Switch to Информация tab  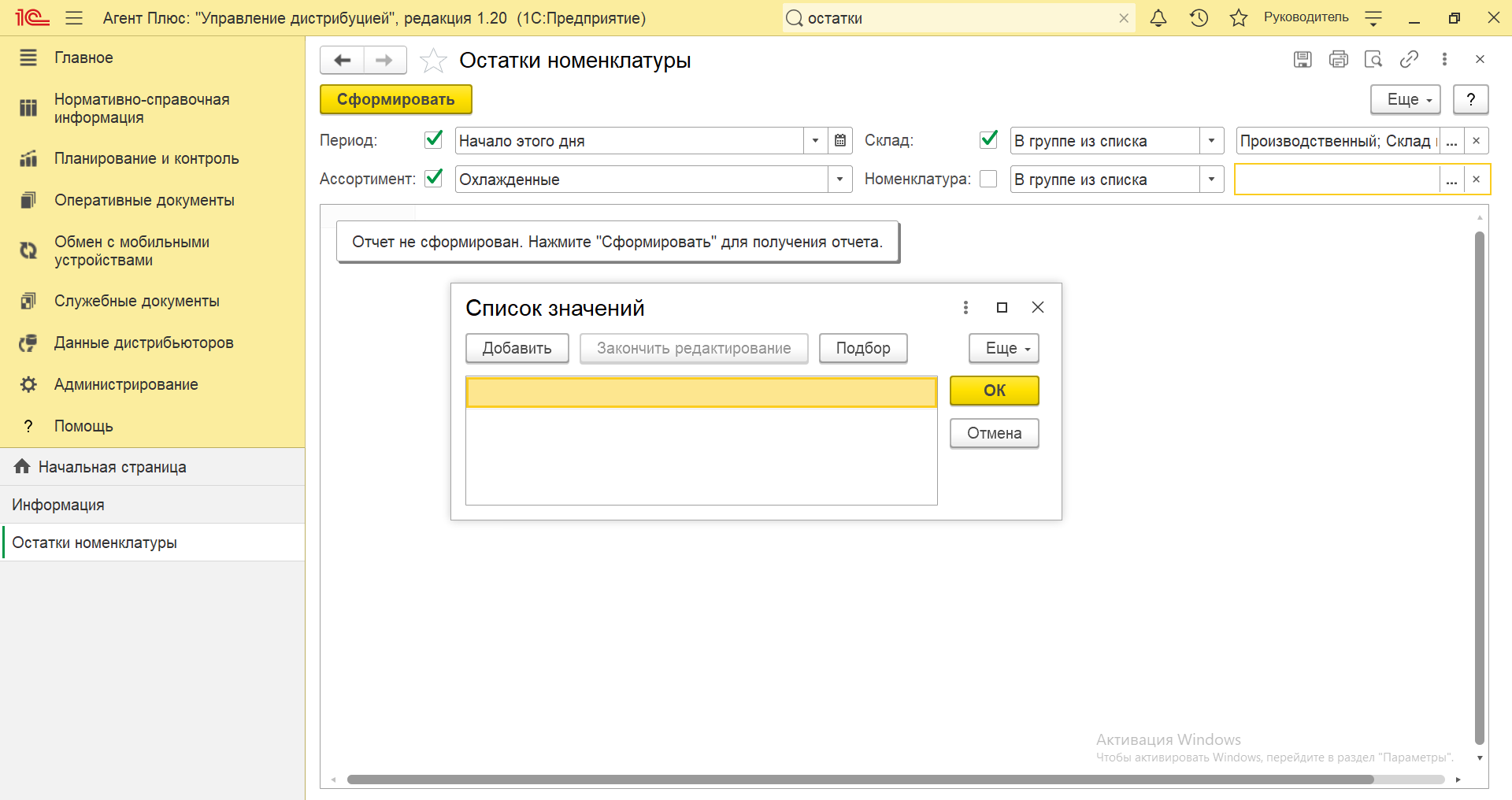pyautogui.click(x=152, y=505)
